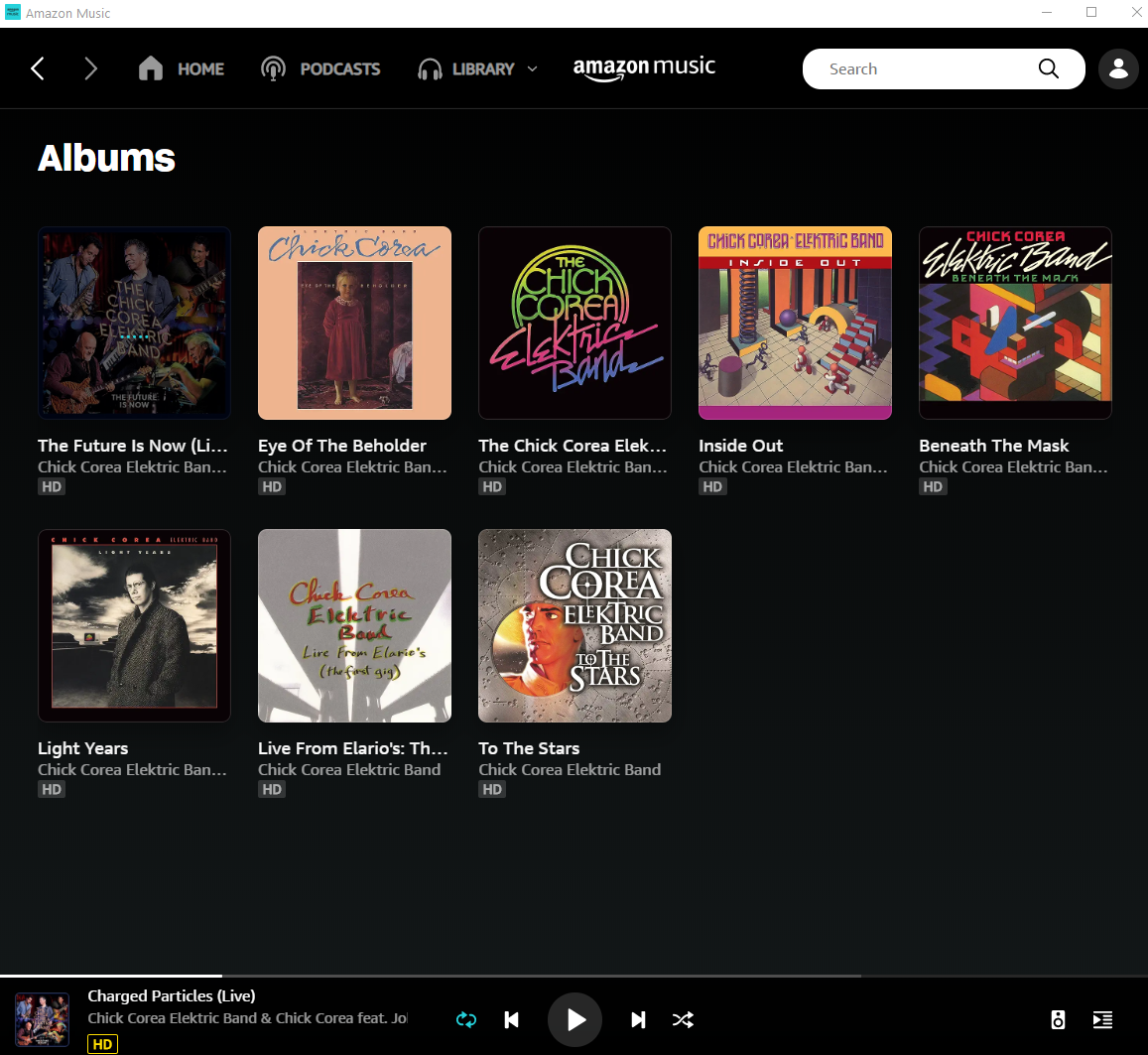Open the speaker output device icon
This screenshot has height=1055, width=1148.
pos(1058,1019)
